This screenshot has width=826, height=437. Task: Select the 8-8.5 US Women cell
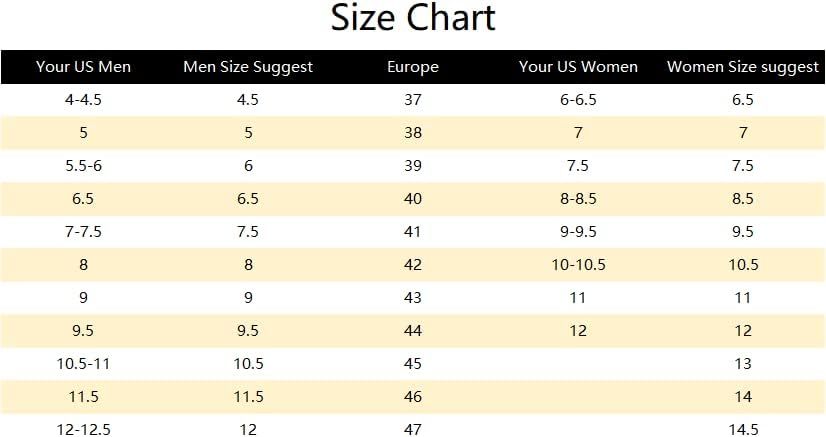pyautogui.click(x=578, y=199)
